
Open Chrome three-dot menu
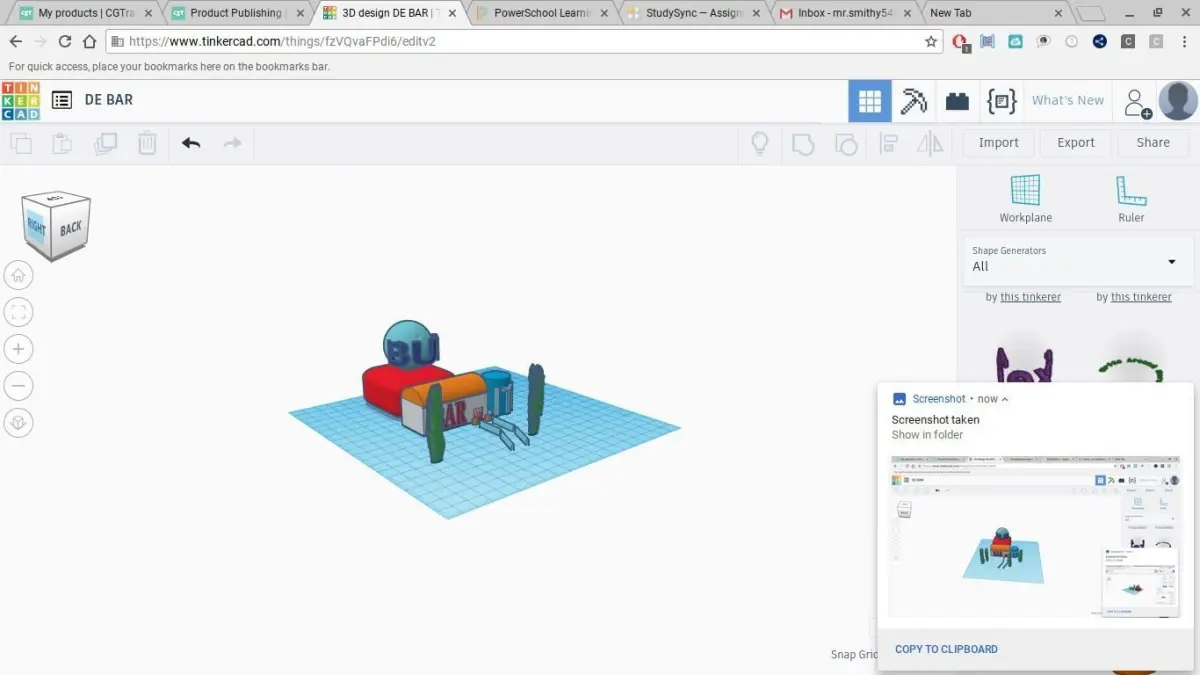coord(1184,41)
